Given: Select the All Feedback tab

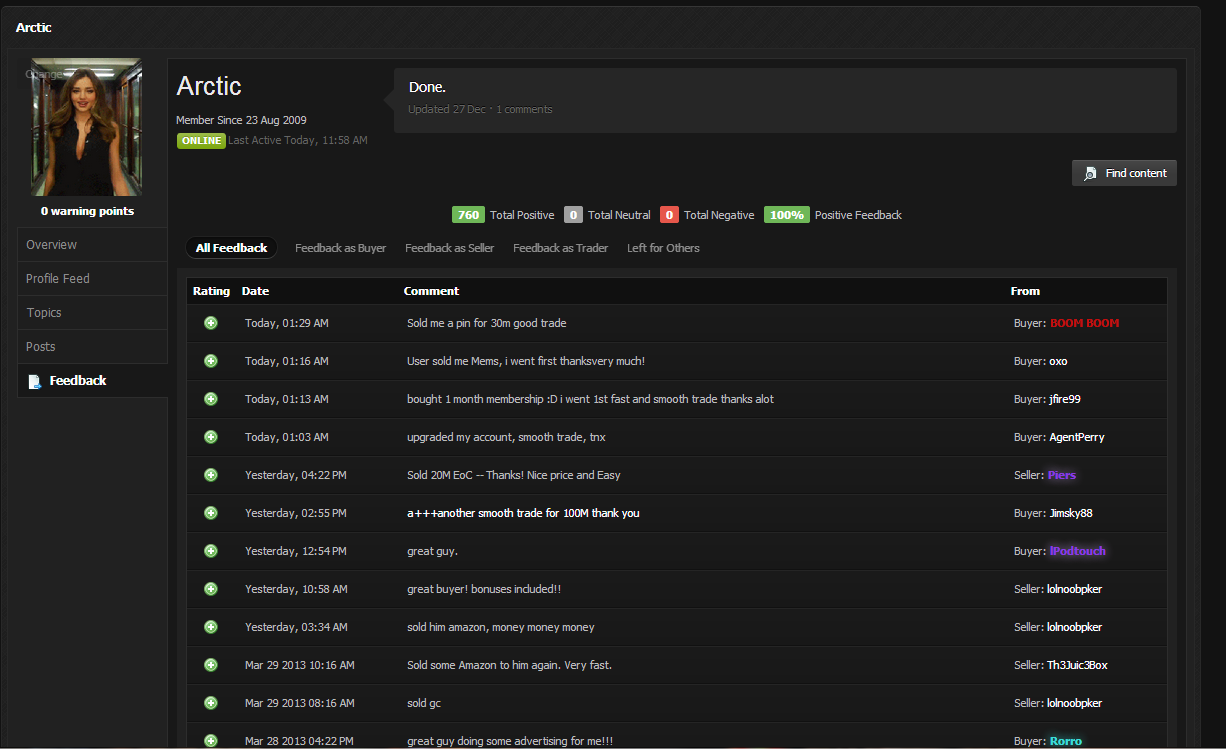Looking at the screenshot, I should click(x=231, y=248).
